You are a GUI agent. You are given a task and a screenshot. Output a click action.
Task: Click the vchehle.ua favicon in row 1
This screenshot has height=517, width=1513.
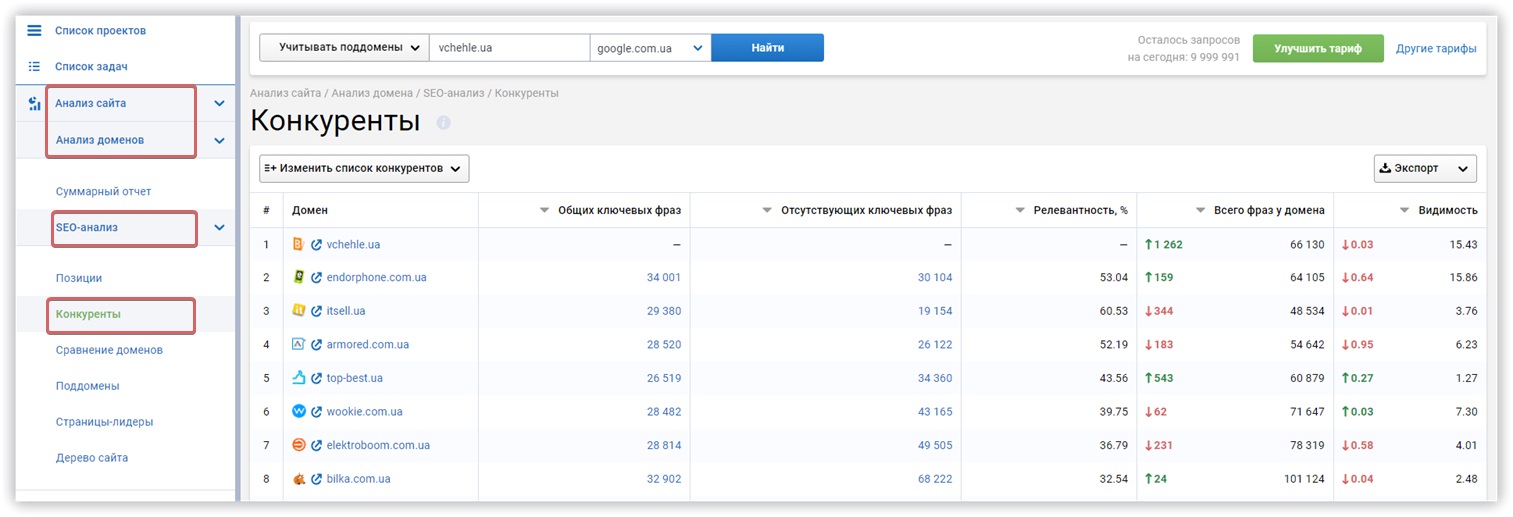(x=298, y=244)
